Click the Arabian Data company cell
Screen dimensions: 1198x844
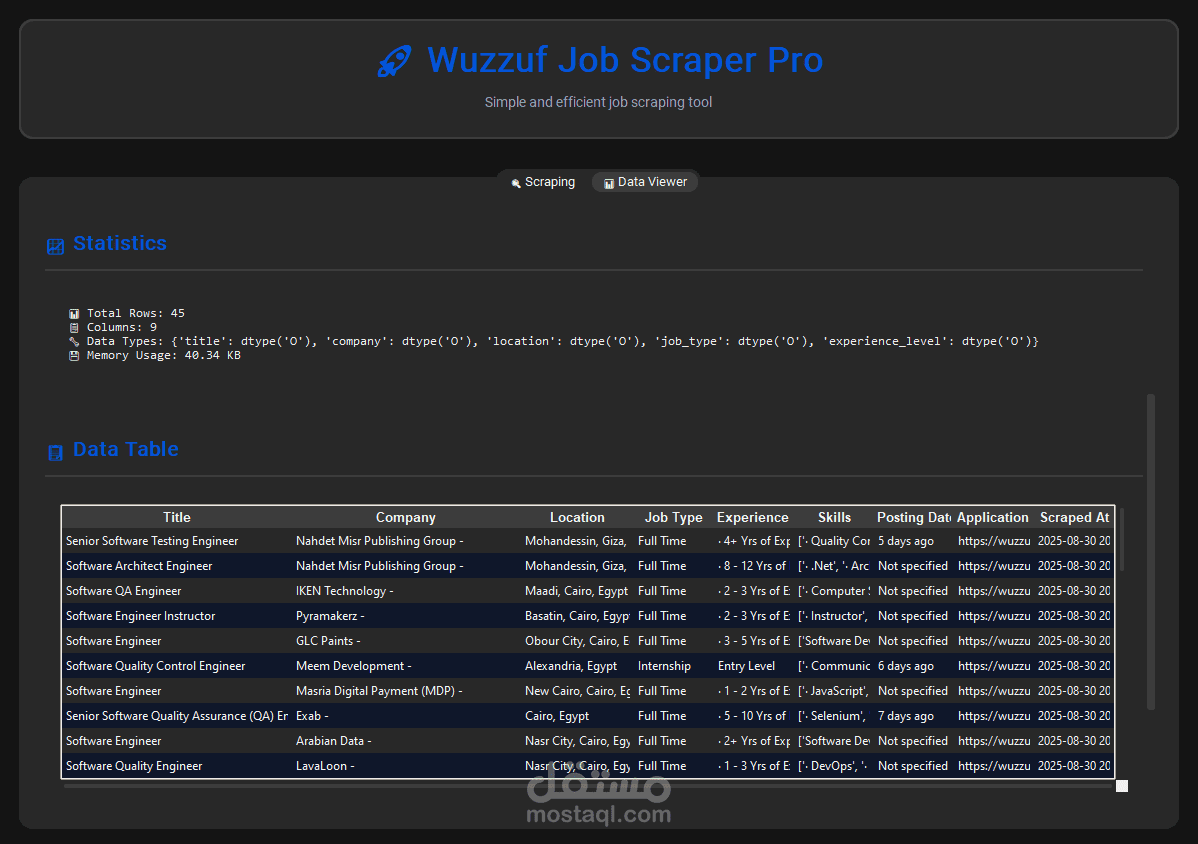tap(406, 741)
